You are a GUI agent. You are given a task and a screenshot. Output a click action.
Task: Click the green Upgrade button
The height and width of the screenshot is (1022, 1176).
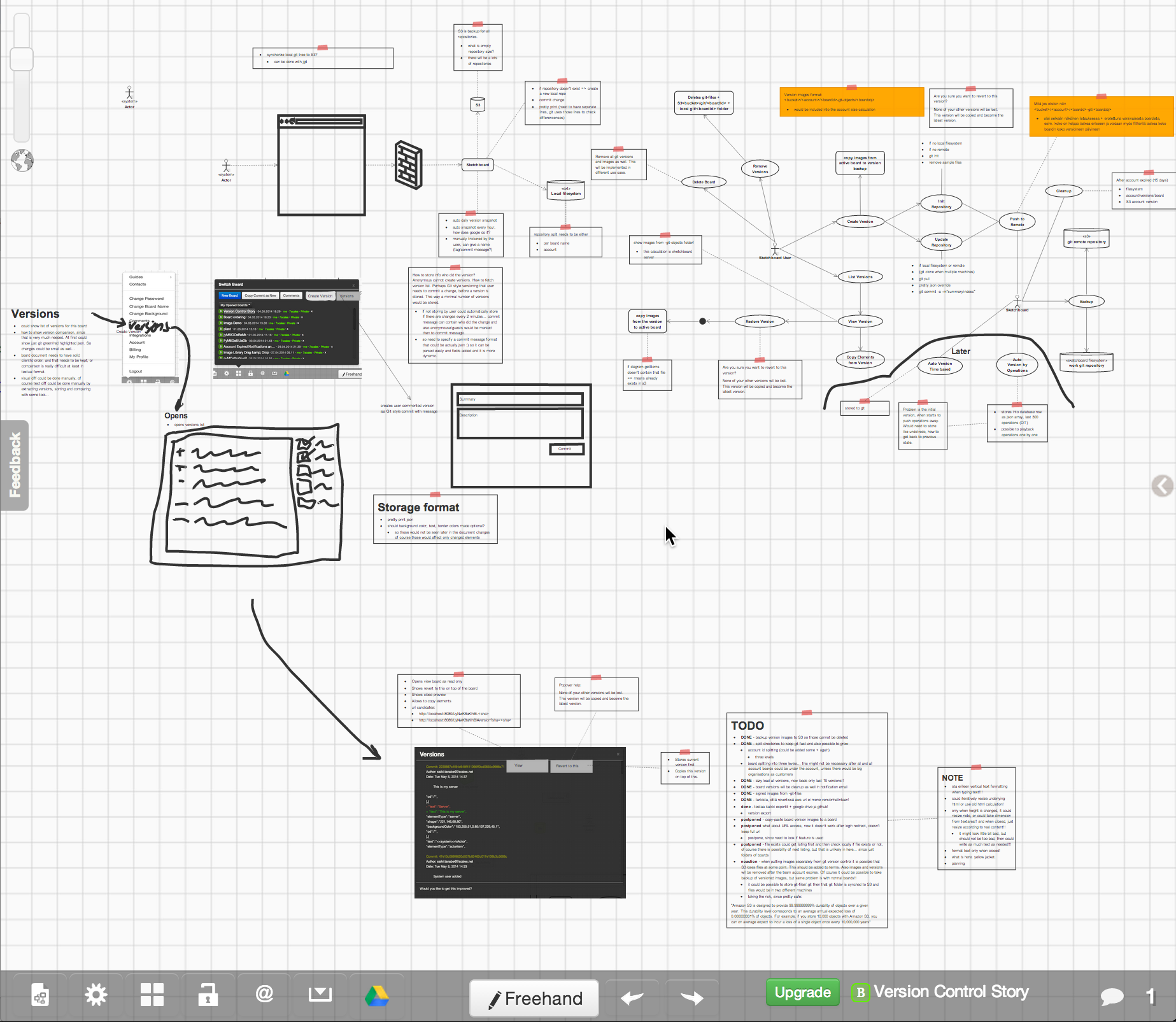coord(802,992)
